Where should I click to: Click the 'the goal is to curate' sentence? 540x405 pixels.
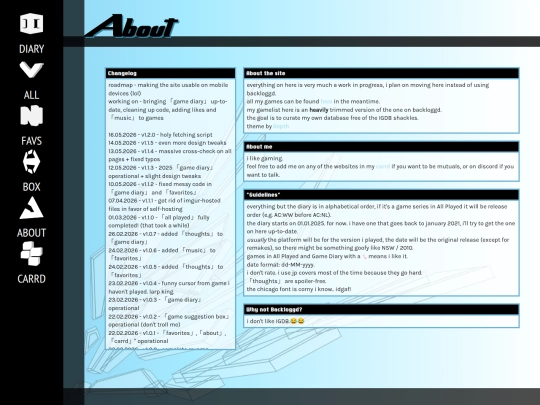click(x=332, y=118)
